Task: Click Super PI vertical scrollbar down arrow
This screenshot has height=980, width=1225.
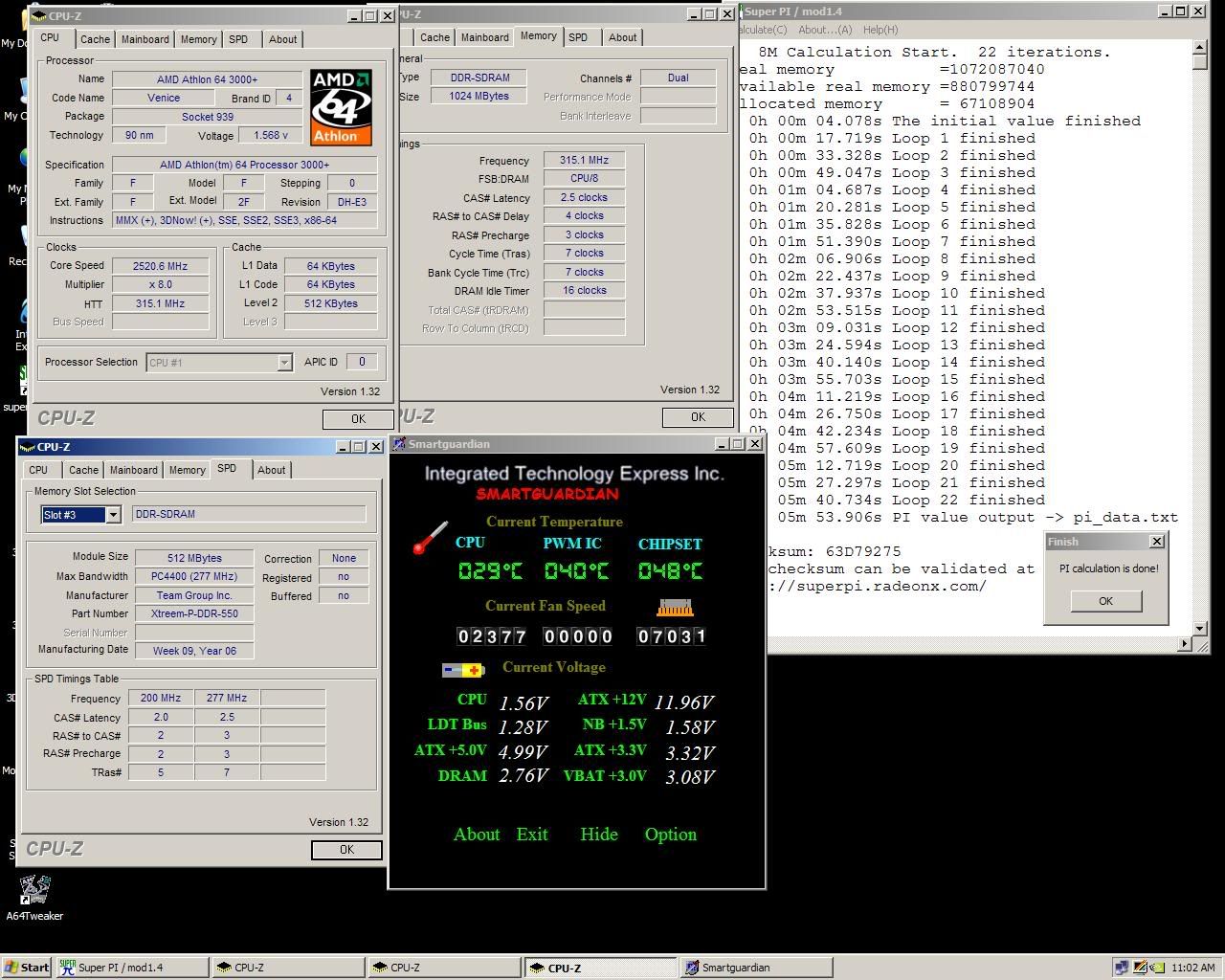Action: click(x=1200, y=628)
